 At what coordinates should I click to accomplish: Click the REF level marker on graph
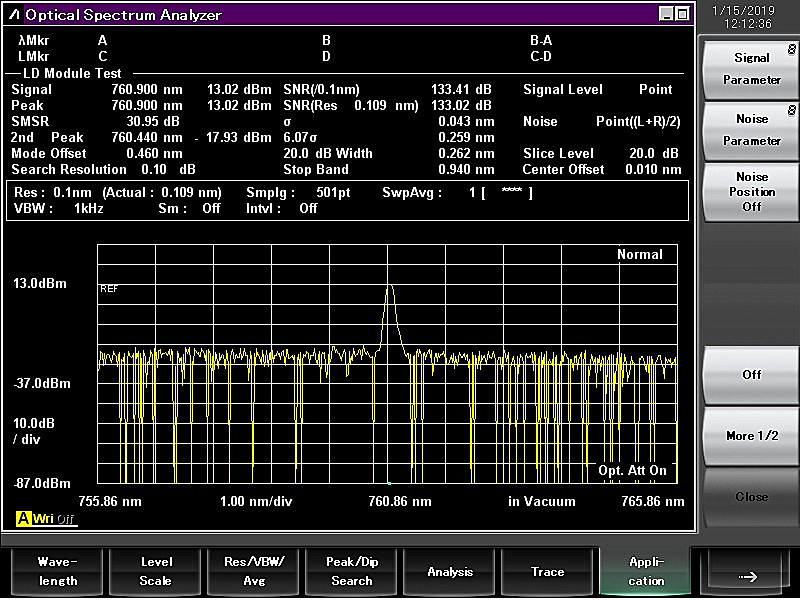(109, 288)
